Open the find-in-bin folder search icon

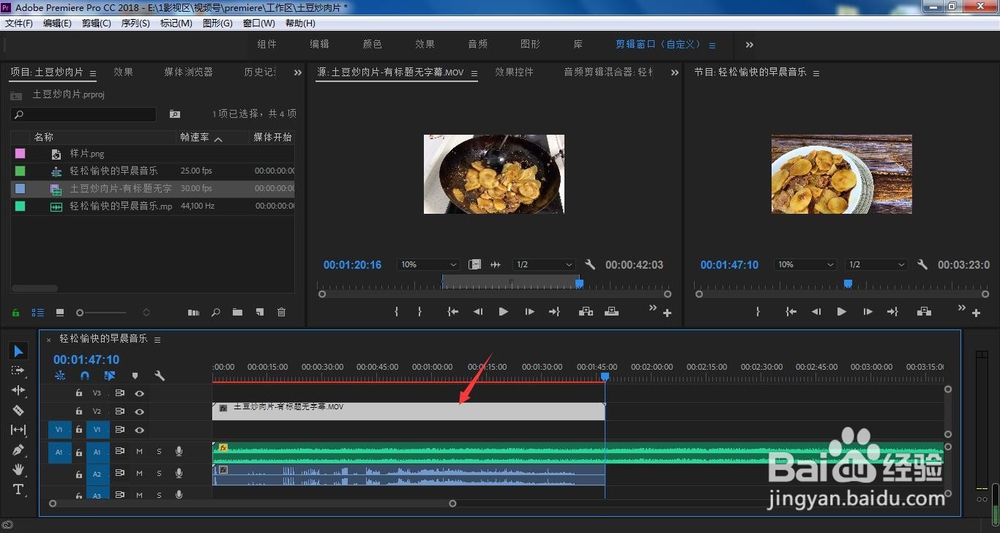pyautogui.click(x=175, y=114)
